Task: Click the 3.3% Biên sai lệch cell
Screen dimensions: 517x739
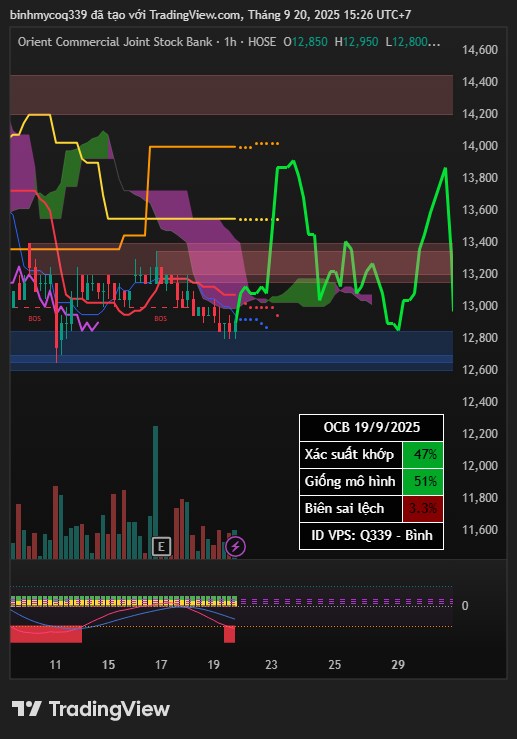Action: [x=423, y=509]
